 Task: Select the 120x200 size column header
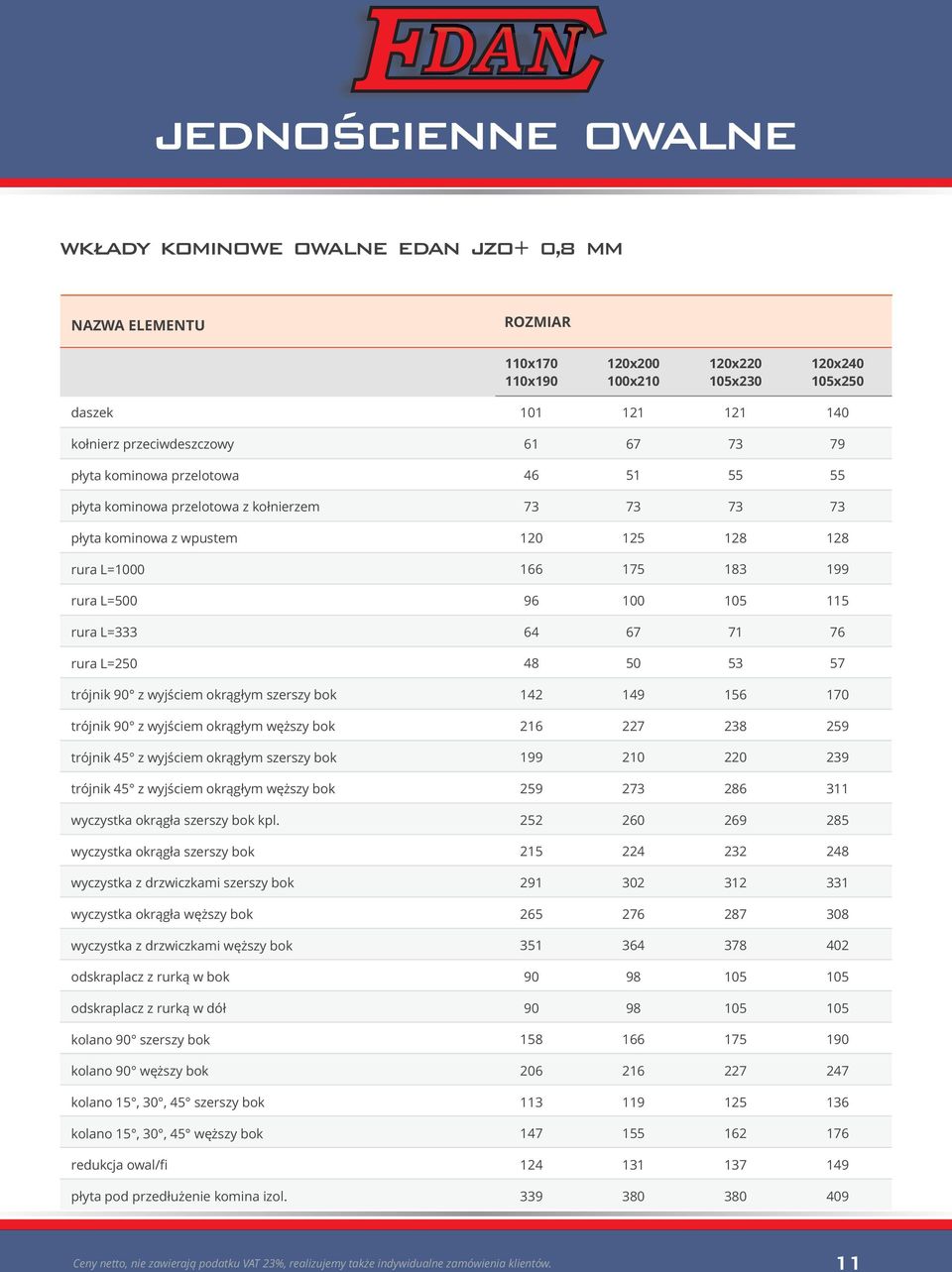633,372
